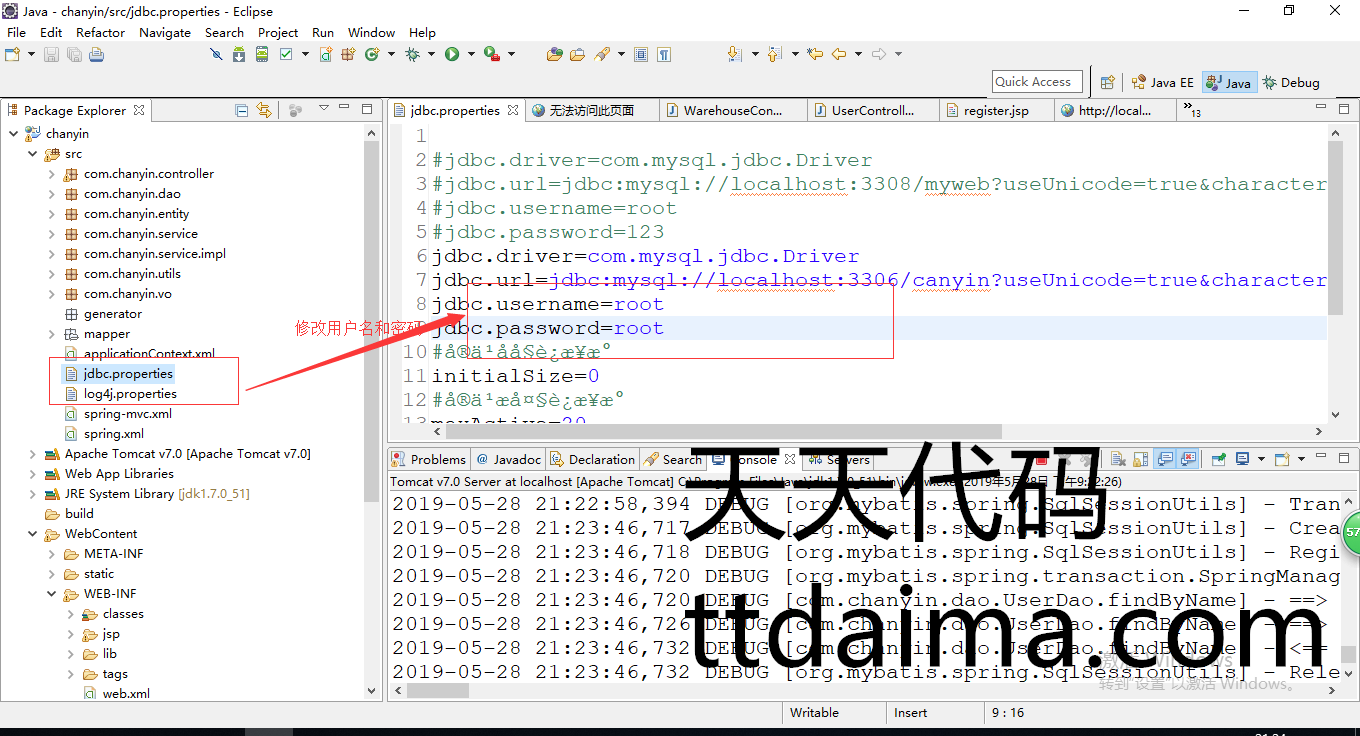Click the Open Perspective icon
Image resolution: width=1360 pixels, height=736 pixels.
click(1107, 83)
